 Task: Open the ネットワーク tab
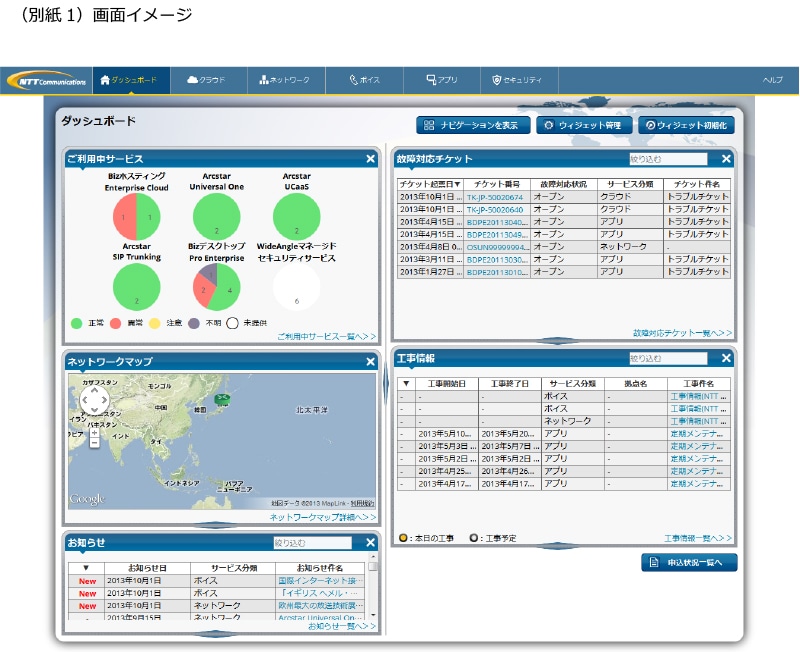point(286,80)
